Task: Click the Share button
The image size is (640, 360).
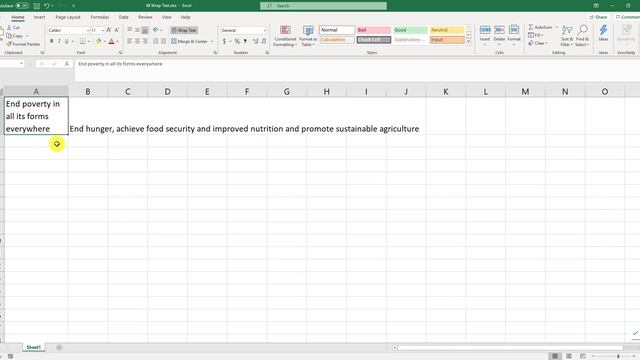Action: pos(598,17)
